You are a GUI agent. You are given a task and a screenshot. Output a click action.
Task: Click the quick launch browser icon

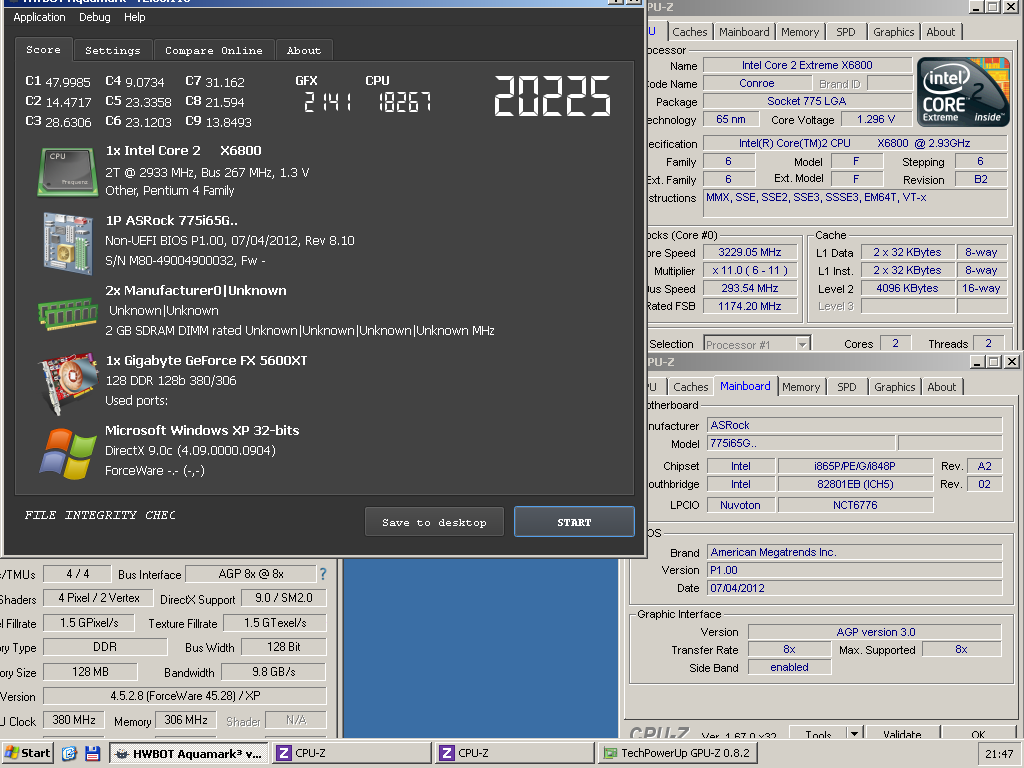[69, 753]
